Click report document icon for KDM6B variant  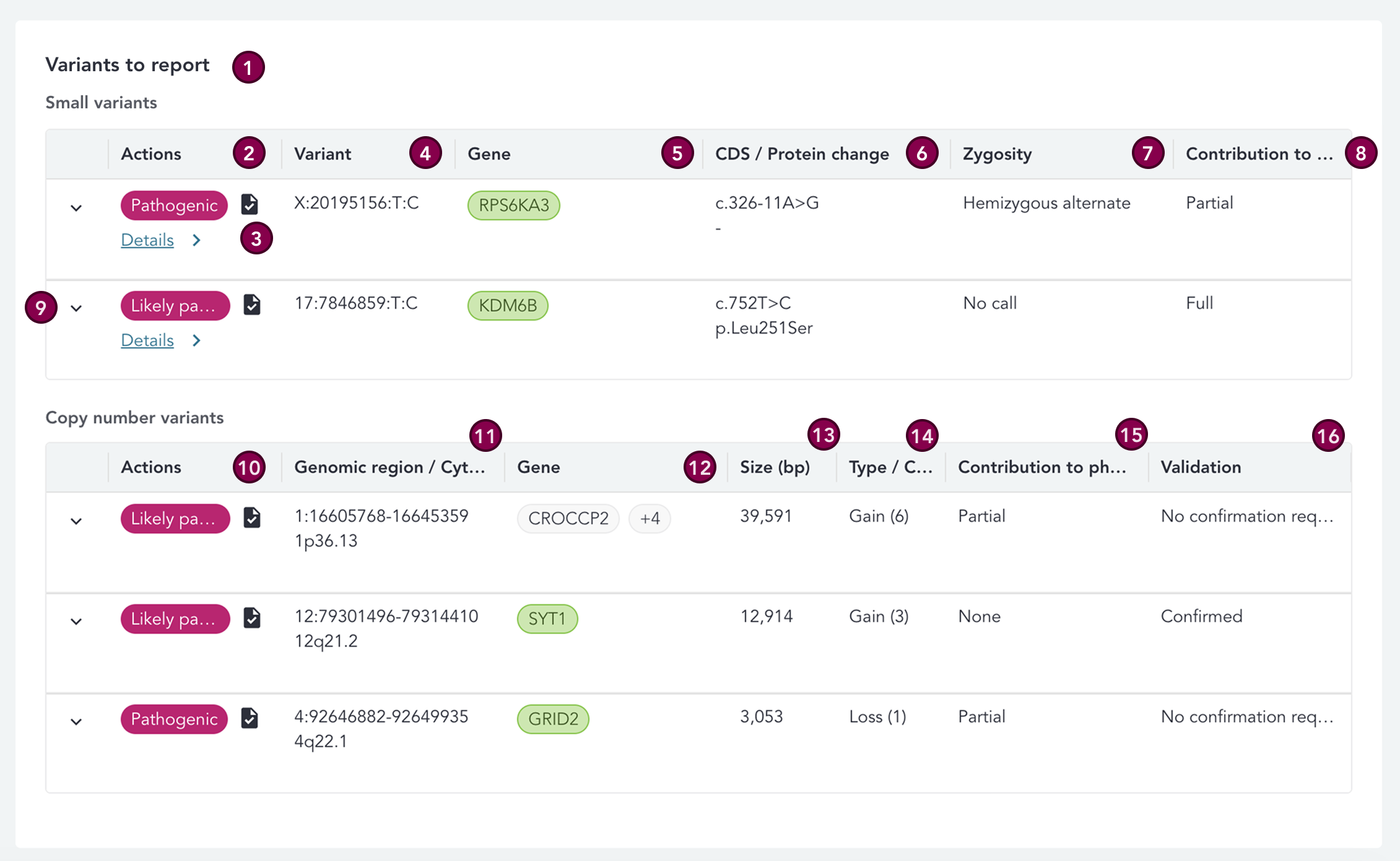coord(252,305)
